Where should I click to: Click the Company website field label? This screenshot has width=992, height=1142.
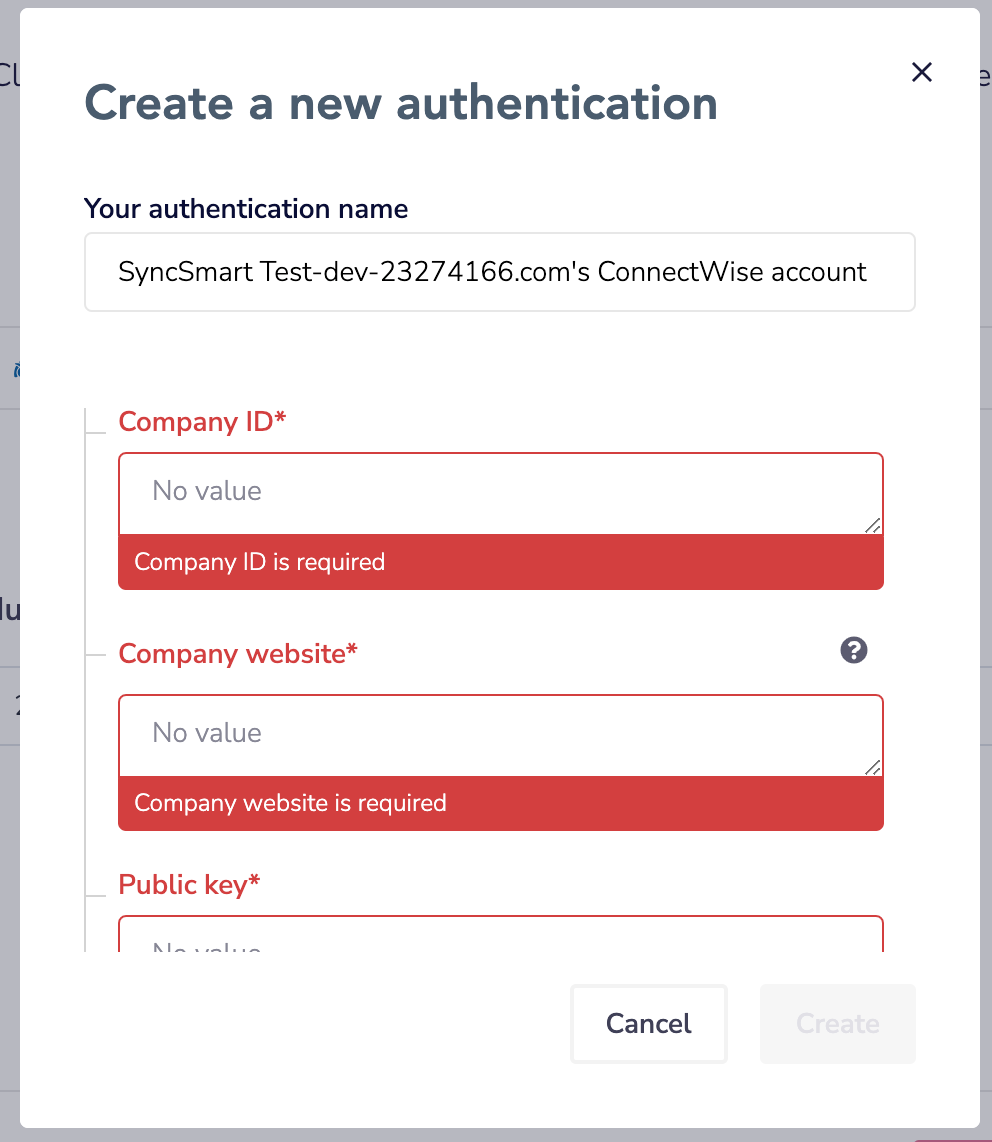point(238,654)
